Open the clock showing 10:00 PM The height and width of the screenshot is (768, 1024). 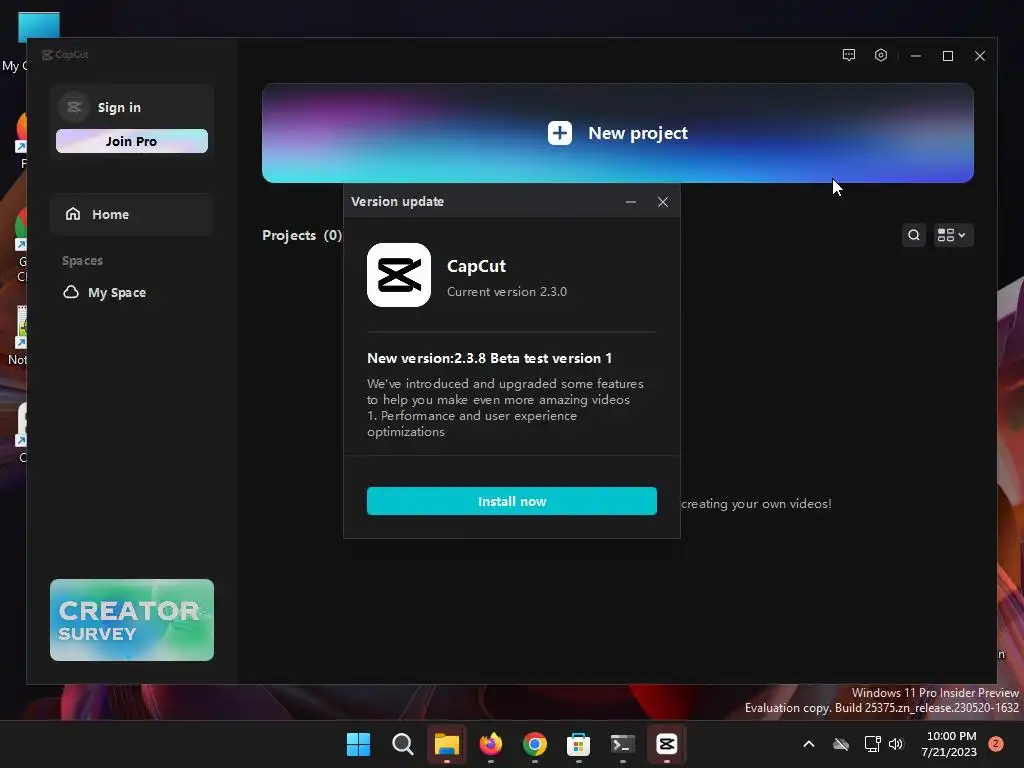950,744
